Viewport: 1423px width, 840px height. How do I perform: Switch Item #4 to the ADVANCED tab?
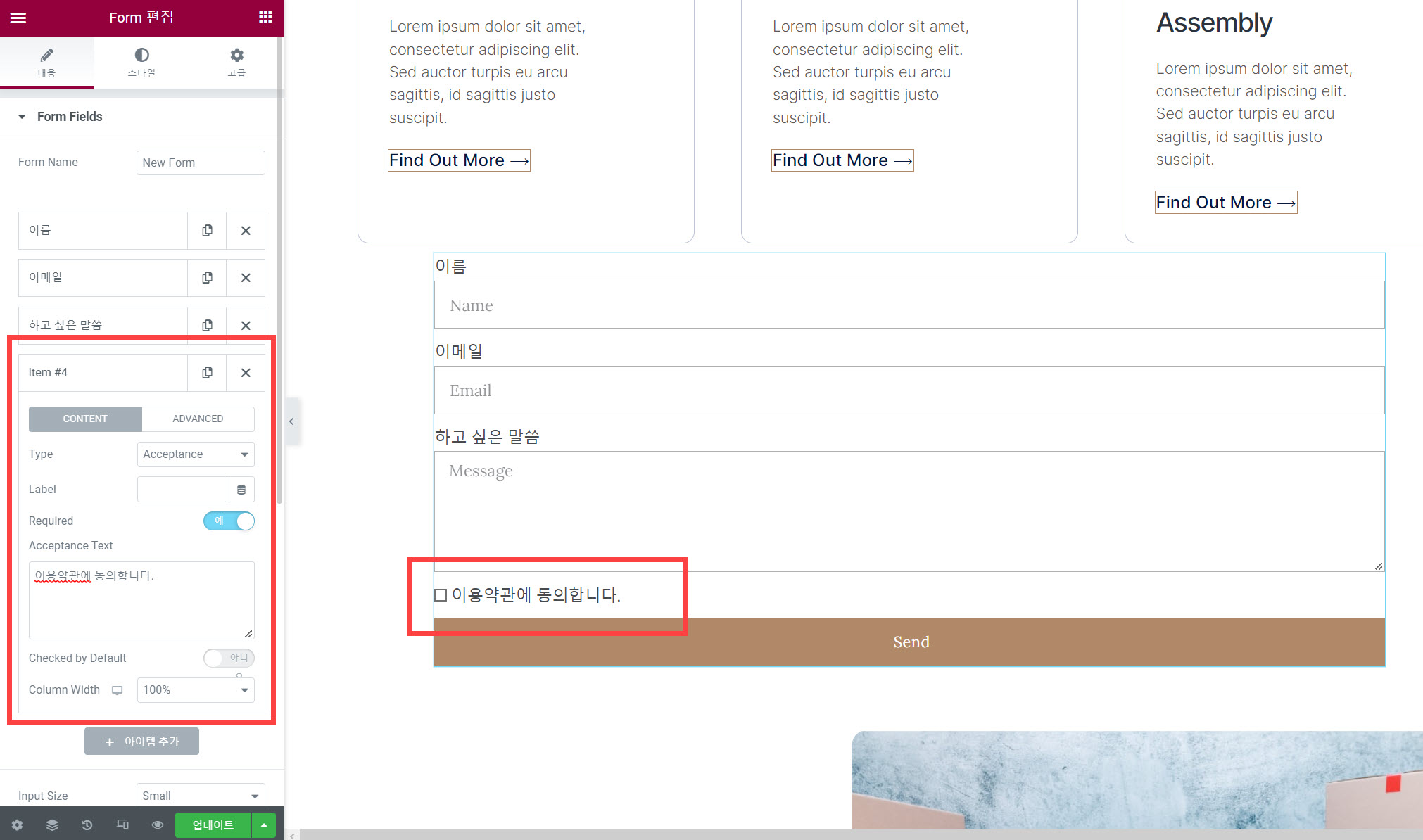(x=198, y=419)
